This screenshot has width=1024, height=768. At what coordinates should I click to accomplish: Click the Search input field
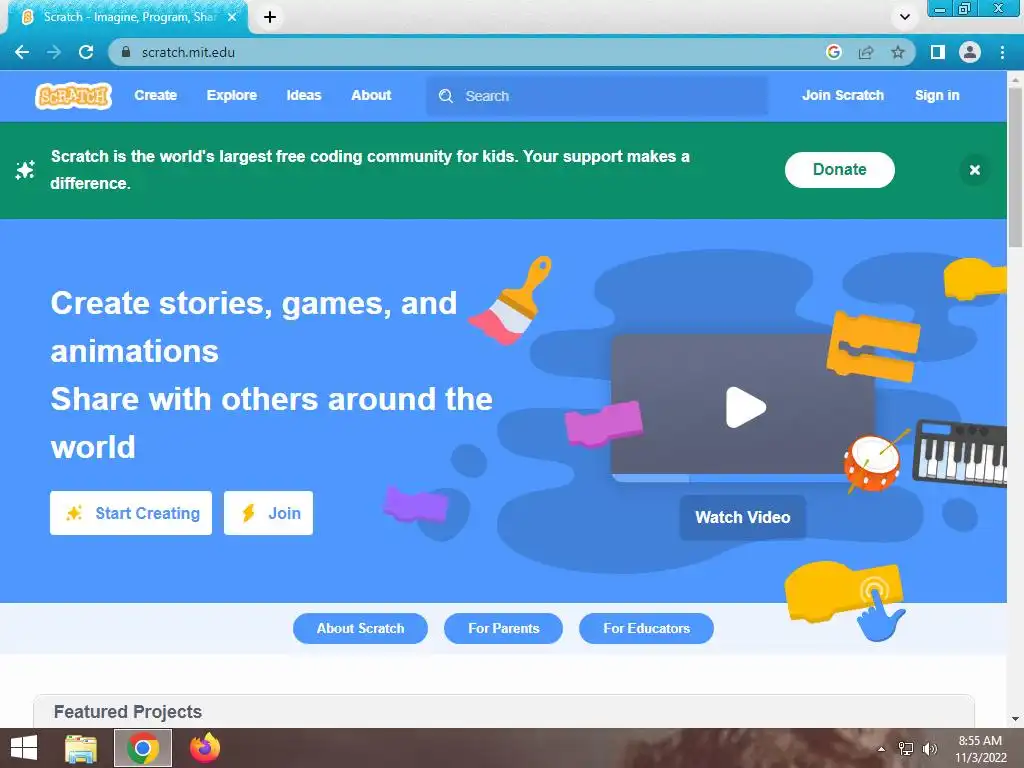point(597,96)
